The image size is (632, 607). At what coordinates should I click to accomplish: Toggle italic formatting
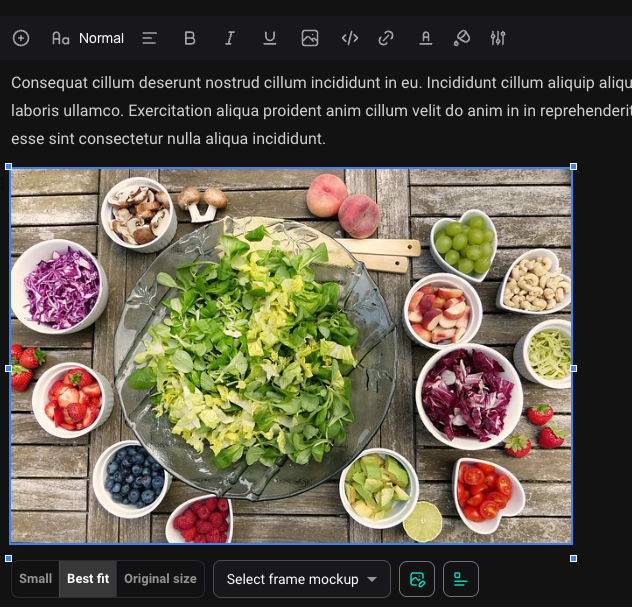click(x=230, y=38)
